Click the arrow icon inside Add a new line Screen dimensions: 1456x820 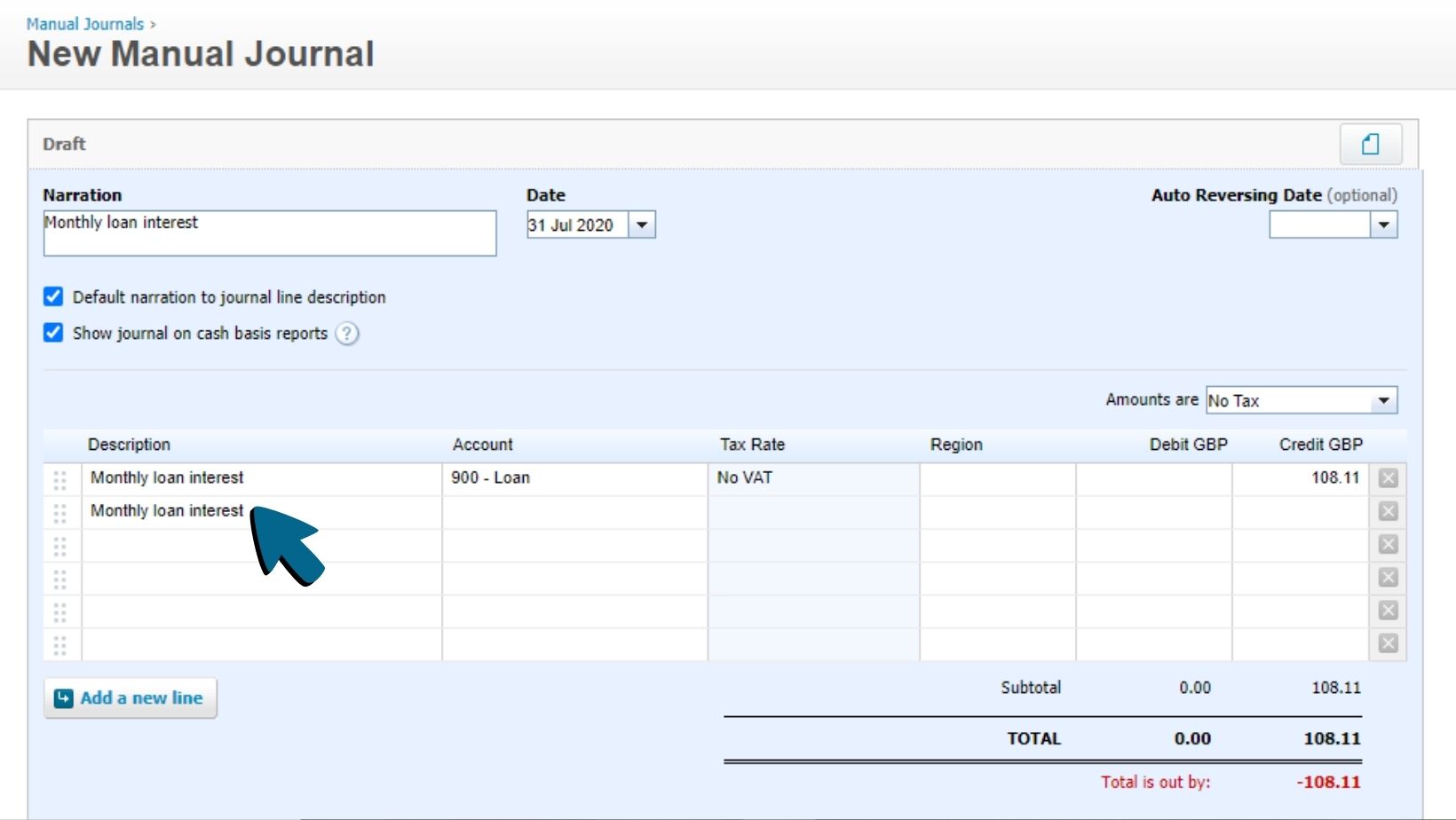coord(62,698)
